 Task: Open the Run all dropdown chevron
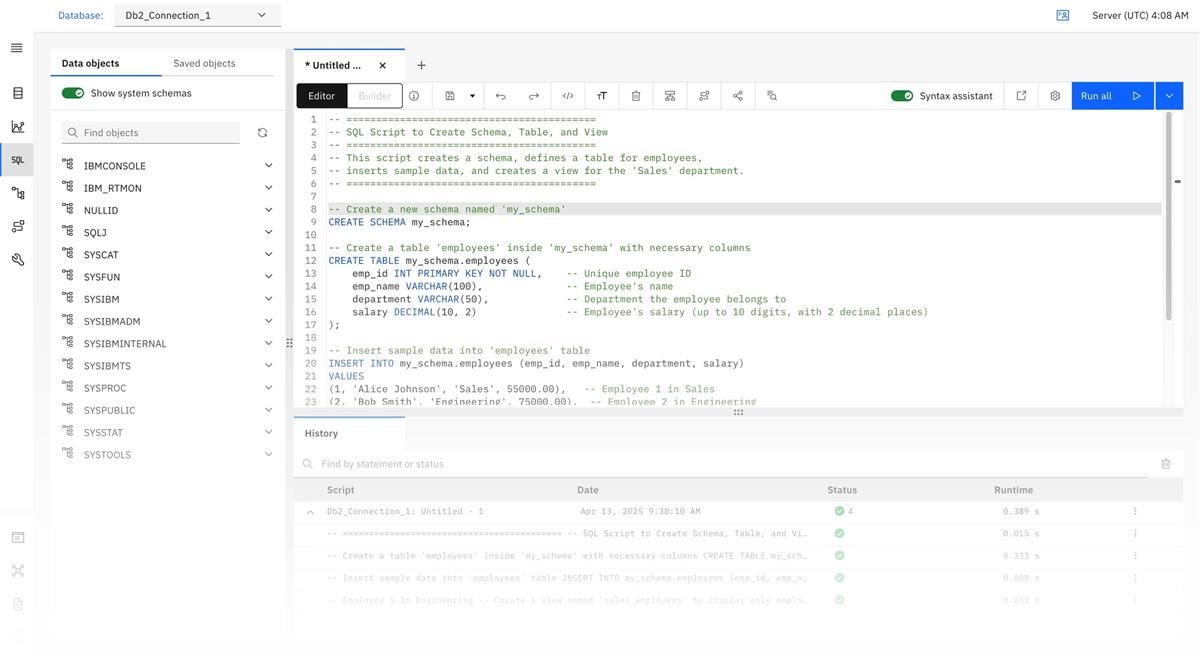point(1167,93)
